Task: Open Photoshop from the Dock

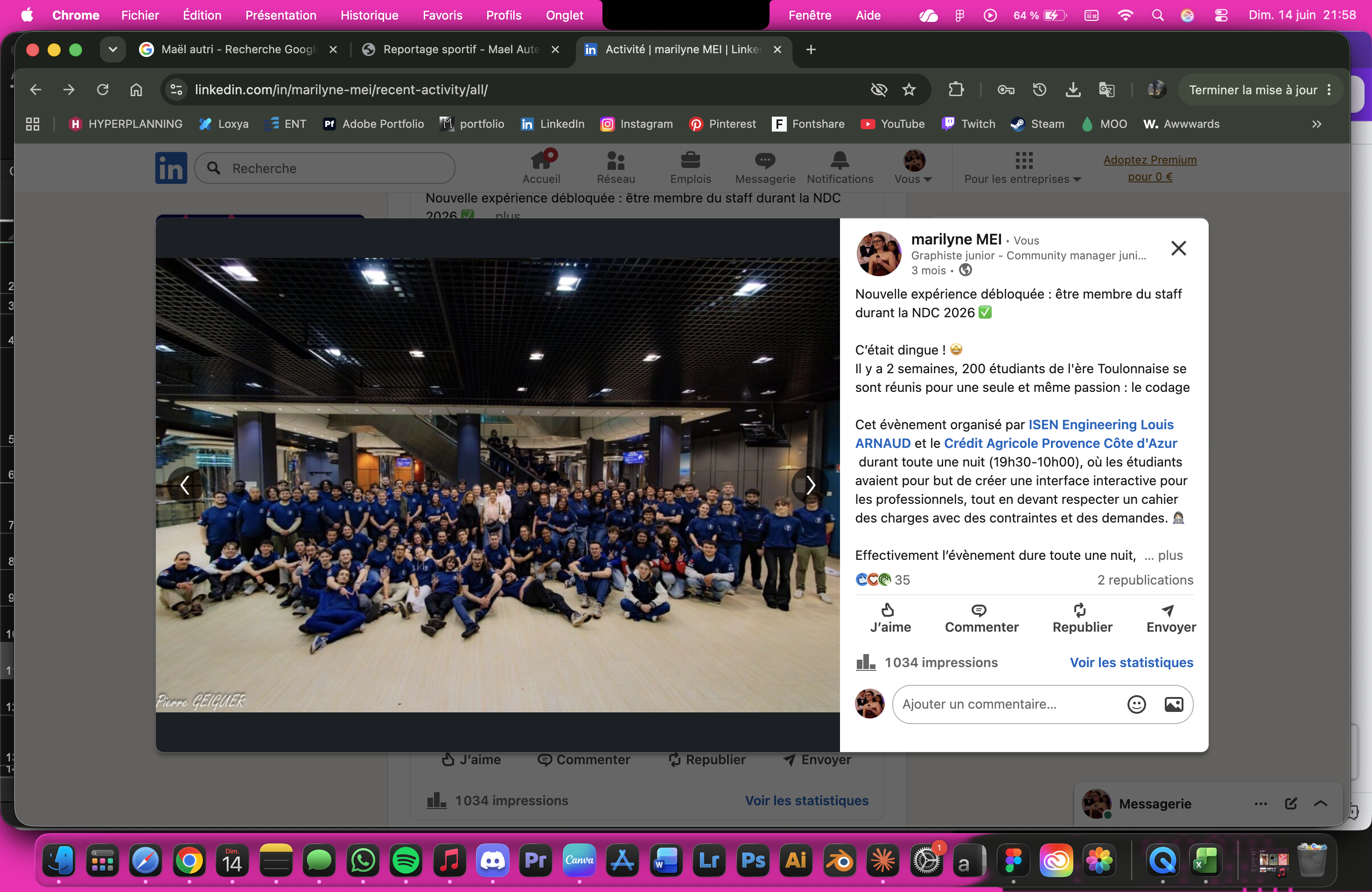Action: click(753, 861)
